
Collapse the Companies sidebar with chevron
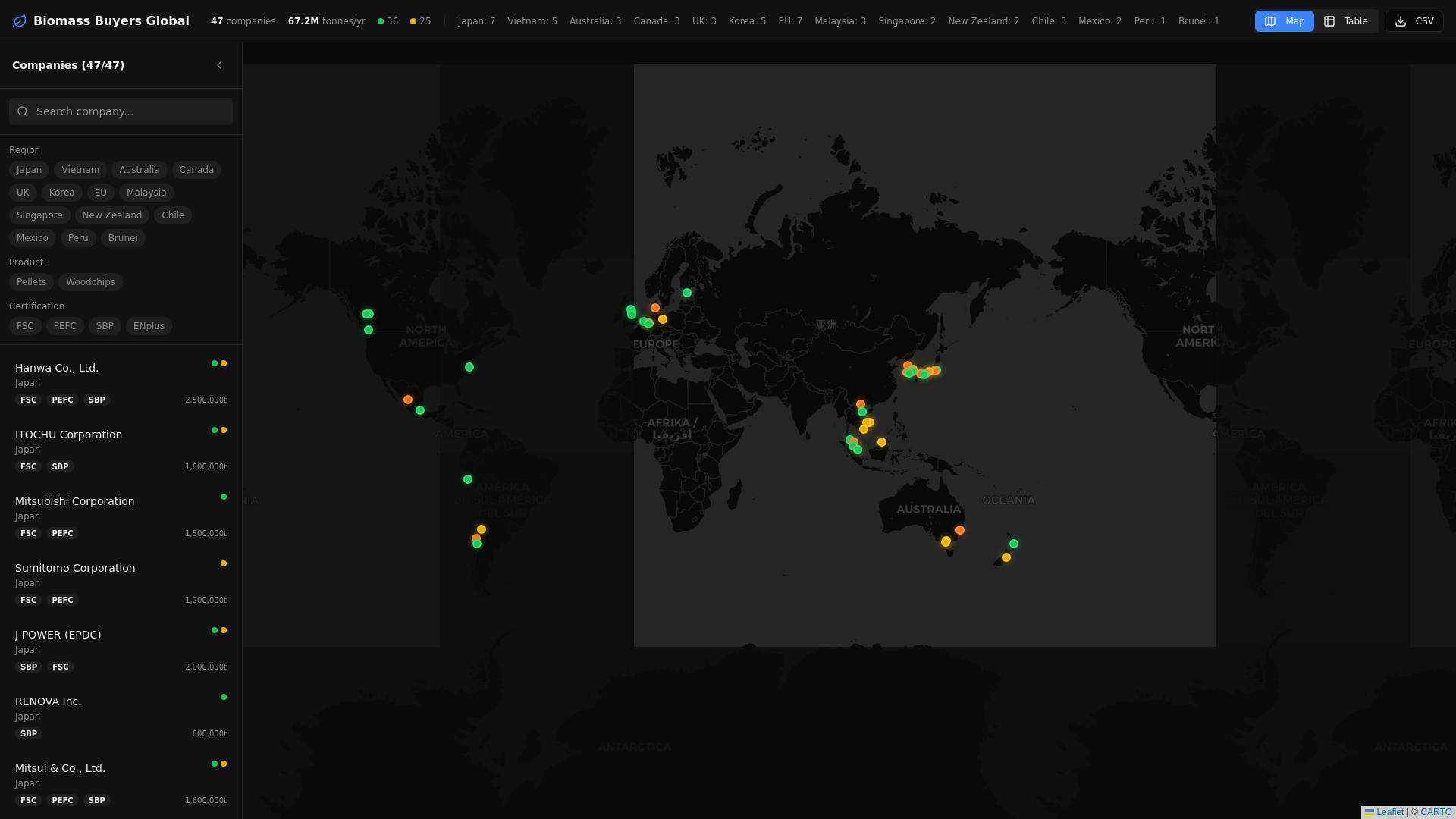219,65
